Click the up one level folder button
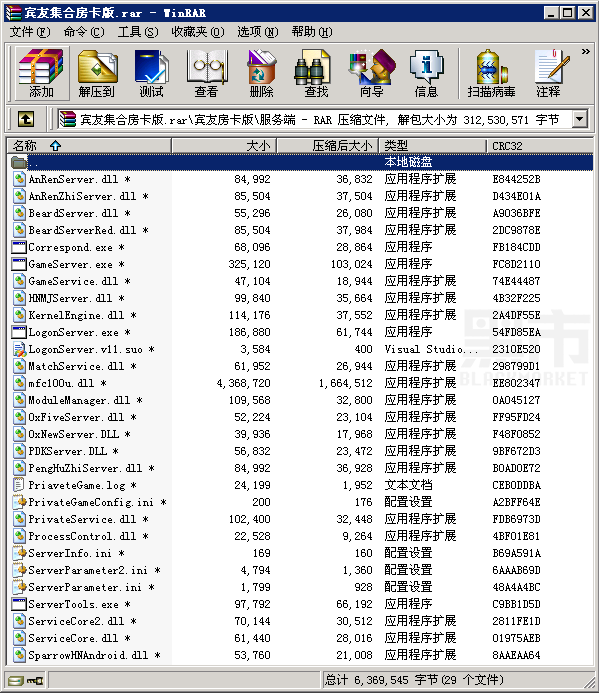This screenshot has height=693, width=599. 26,119
